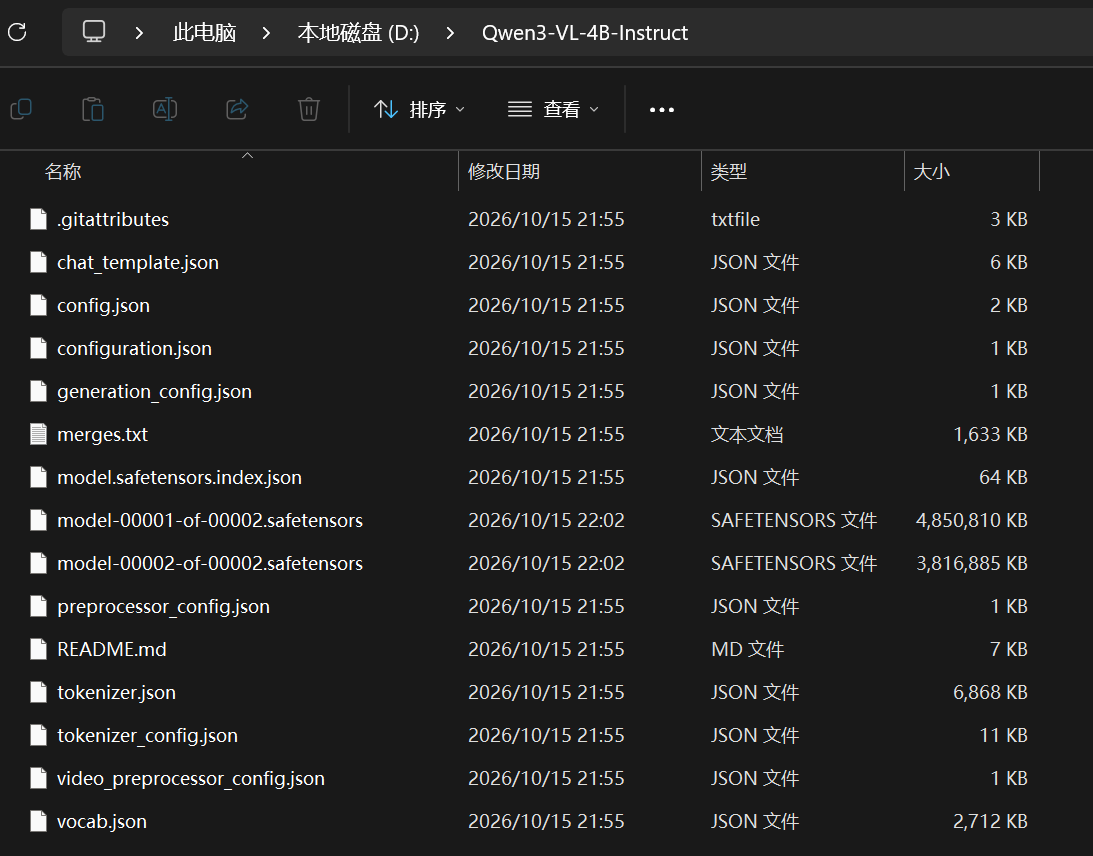Open the three-dot more options menu
The height and width of the screenshot is (856, 1093).
pos(662,110)
